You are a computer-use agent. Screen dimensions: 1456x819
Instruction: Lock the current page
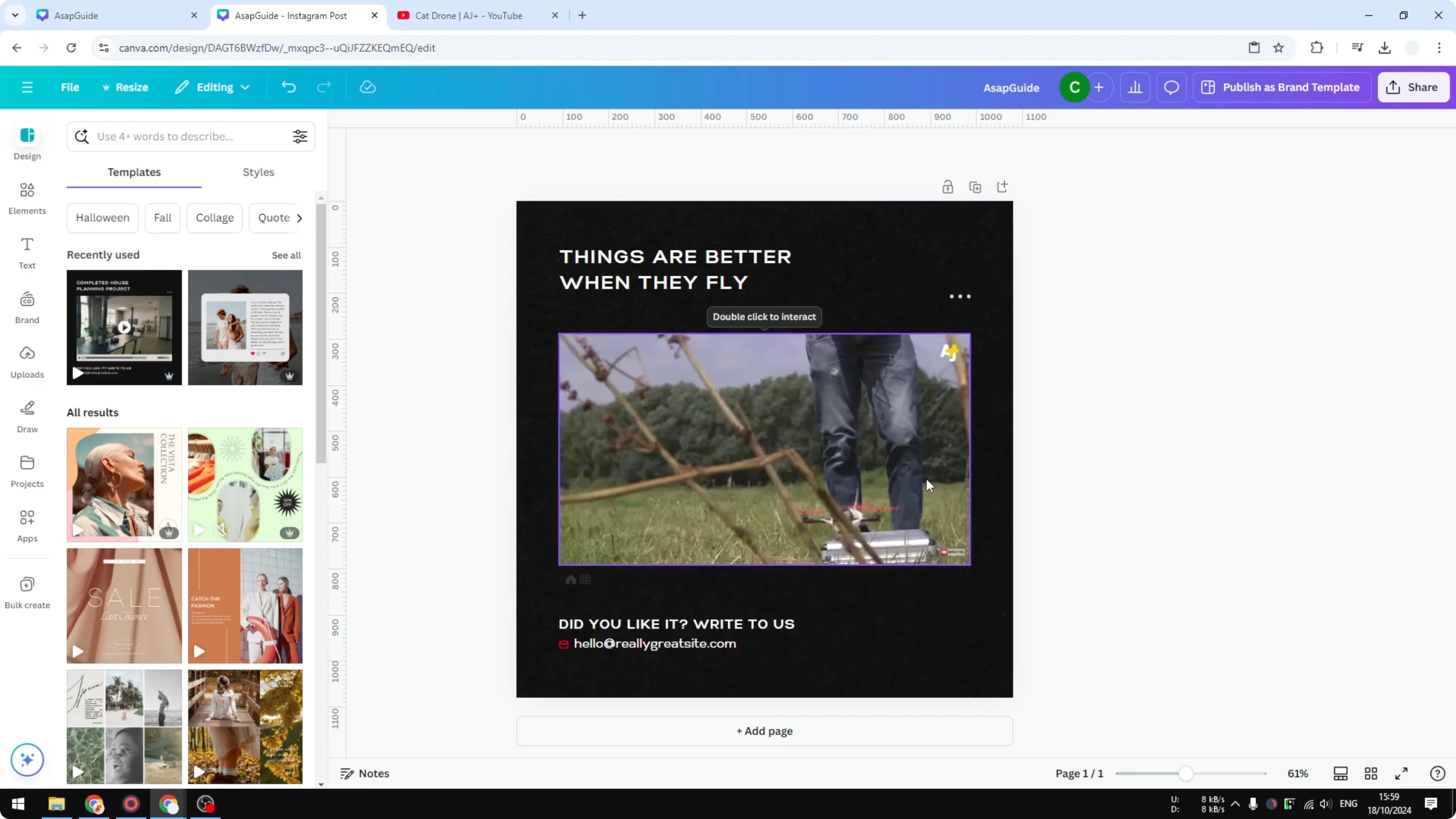(948, 186)
